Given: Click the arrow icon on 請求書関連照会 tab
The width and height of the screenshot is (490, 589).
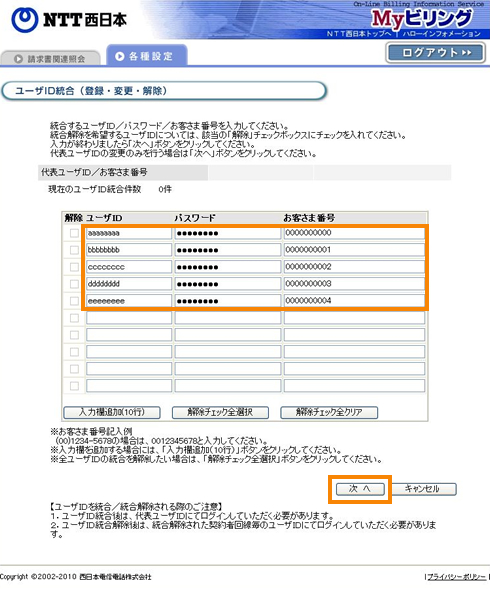Looking at the screenshot, I should [18, 59].
